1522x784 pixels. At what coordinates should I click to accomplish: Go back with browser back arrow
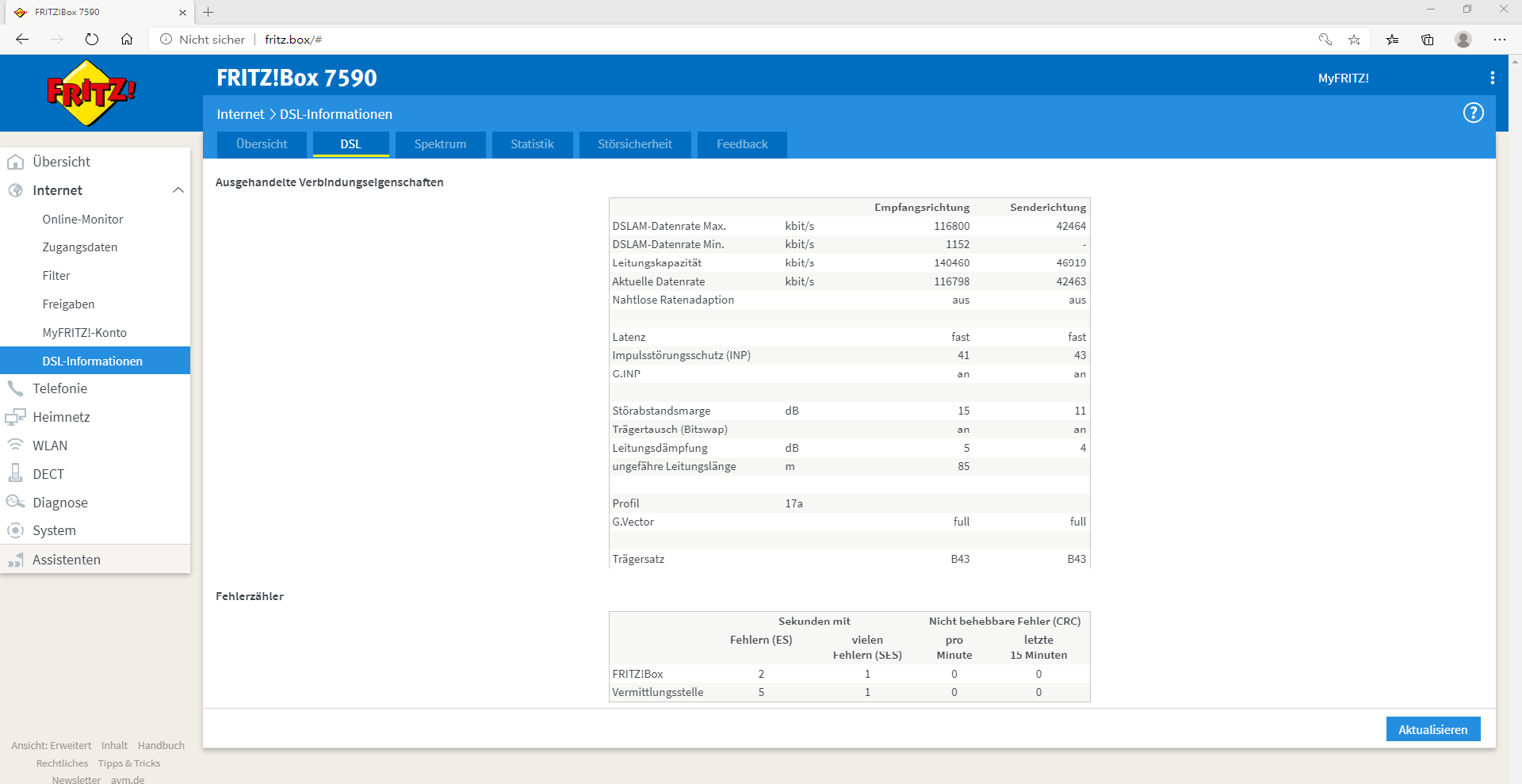[22, 39]
